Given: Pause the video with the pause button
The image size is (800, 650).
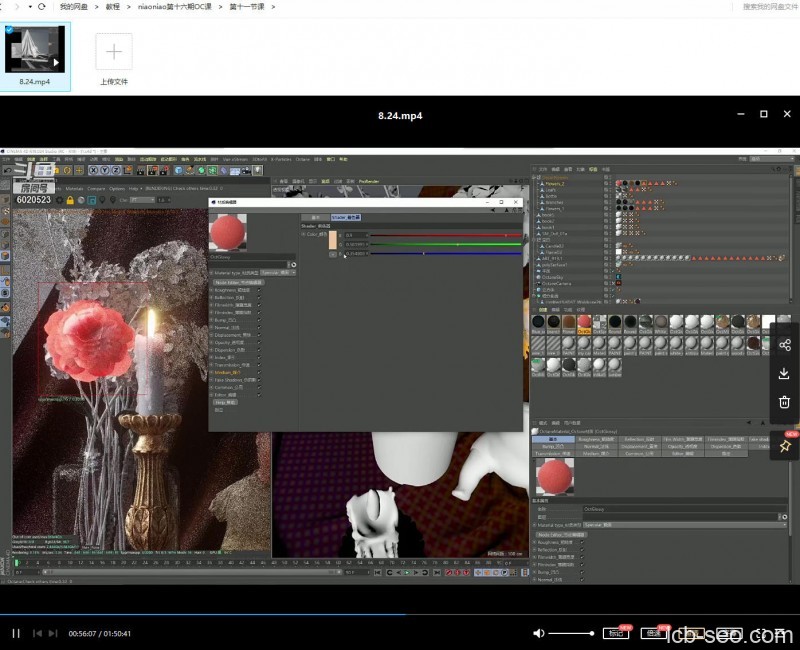Looking at the screenshot, I should click(x=16, y=633).
